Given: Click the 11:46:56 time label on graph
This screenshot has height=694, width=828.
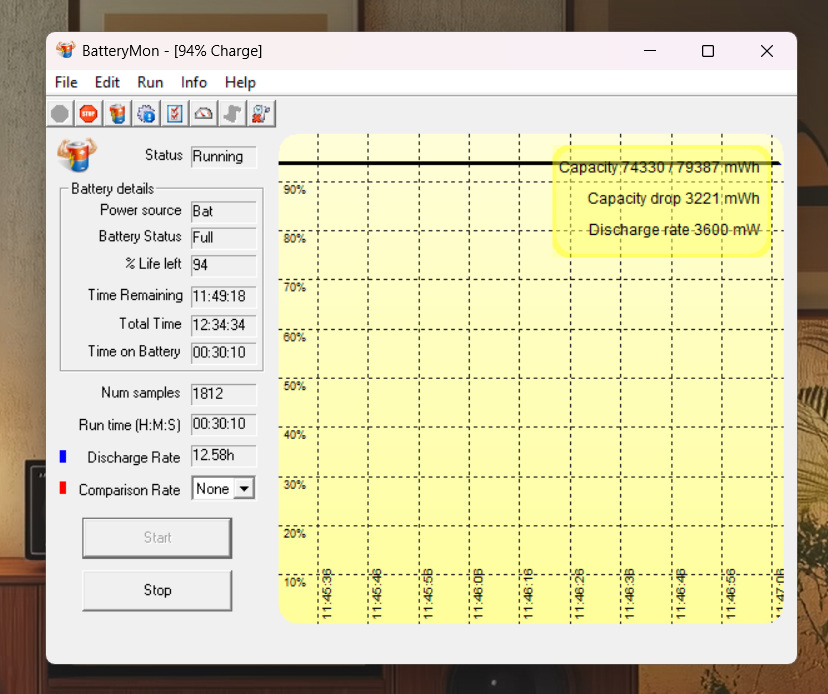Looking at the screenshot, I should [731, 594].
